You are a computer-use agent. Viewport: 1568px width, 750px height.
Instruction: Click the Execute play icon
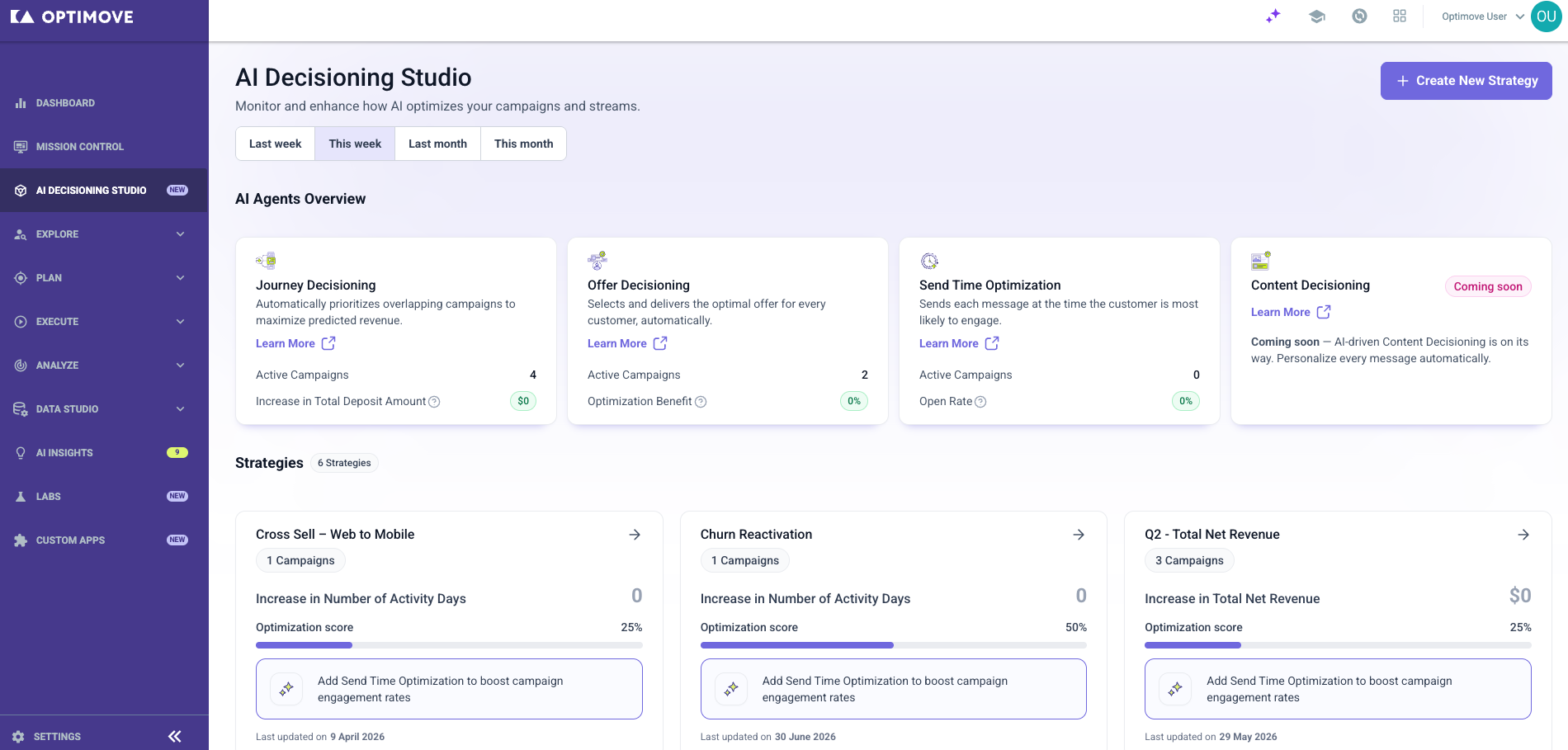point(21,322)
